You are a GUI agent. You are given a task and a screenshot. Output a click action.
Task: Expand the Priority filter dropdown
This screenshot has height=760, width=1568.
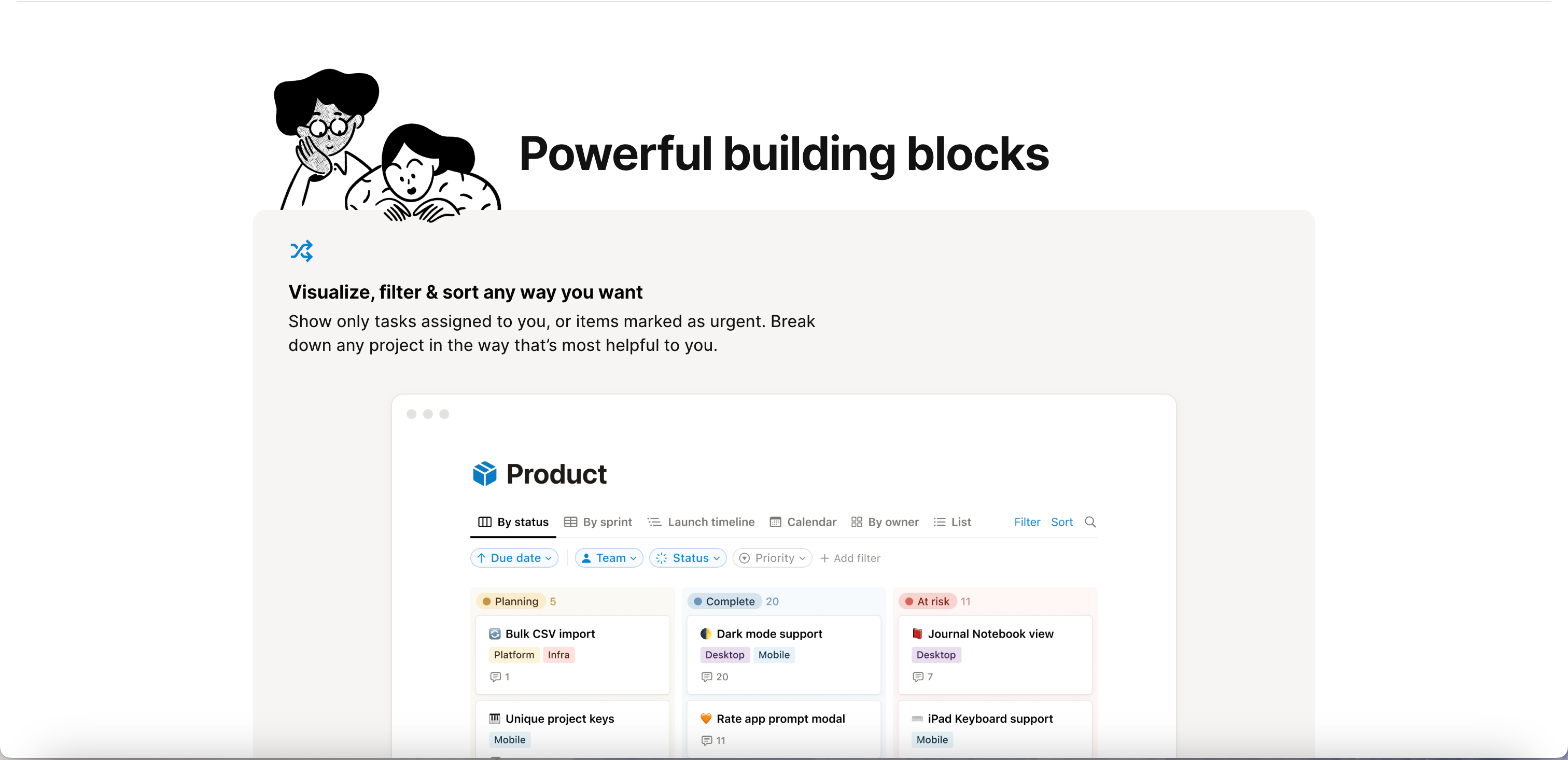[773, 558]
